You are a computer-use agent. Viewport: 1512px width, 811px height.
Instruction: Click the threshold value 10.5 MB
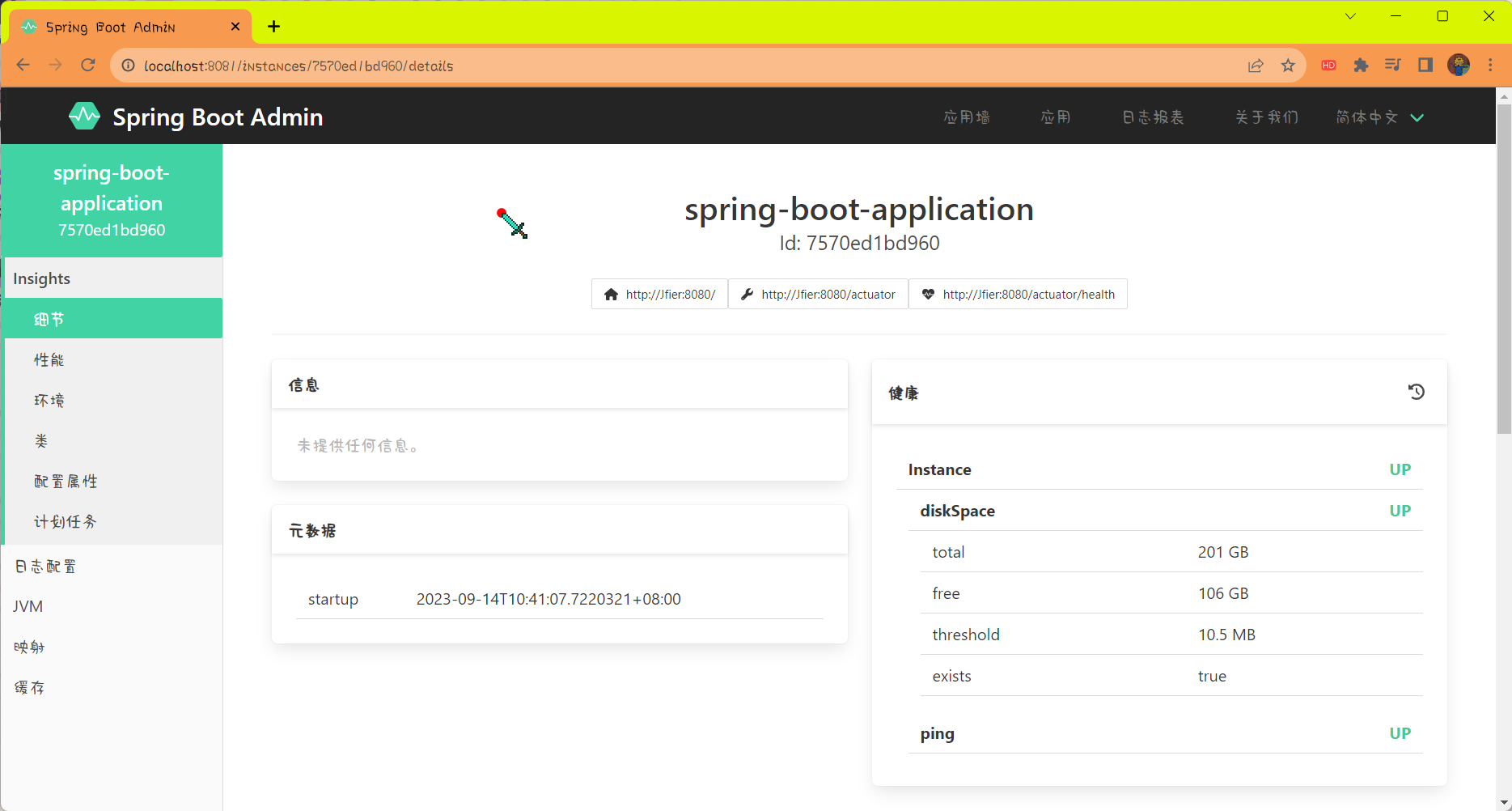pyautogui.click(x=1226, y=635)
